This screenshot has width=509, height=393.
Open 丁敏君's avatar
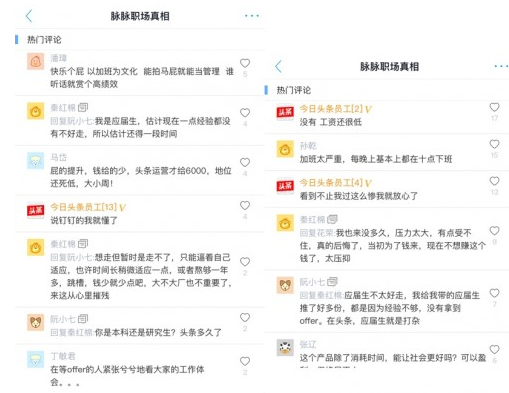(x=35, y=359)
